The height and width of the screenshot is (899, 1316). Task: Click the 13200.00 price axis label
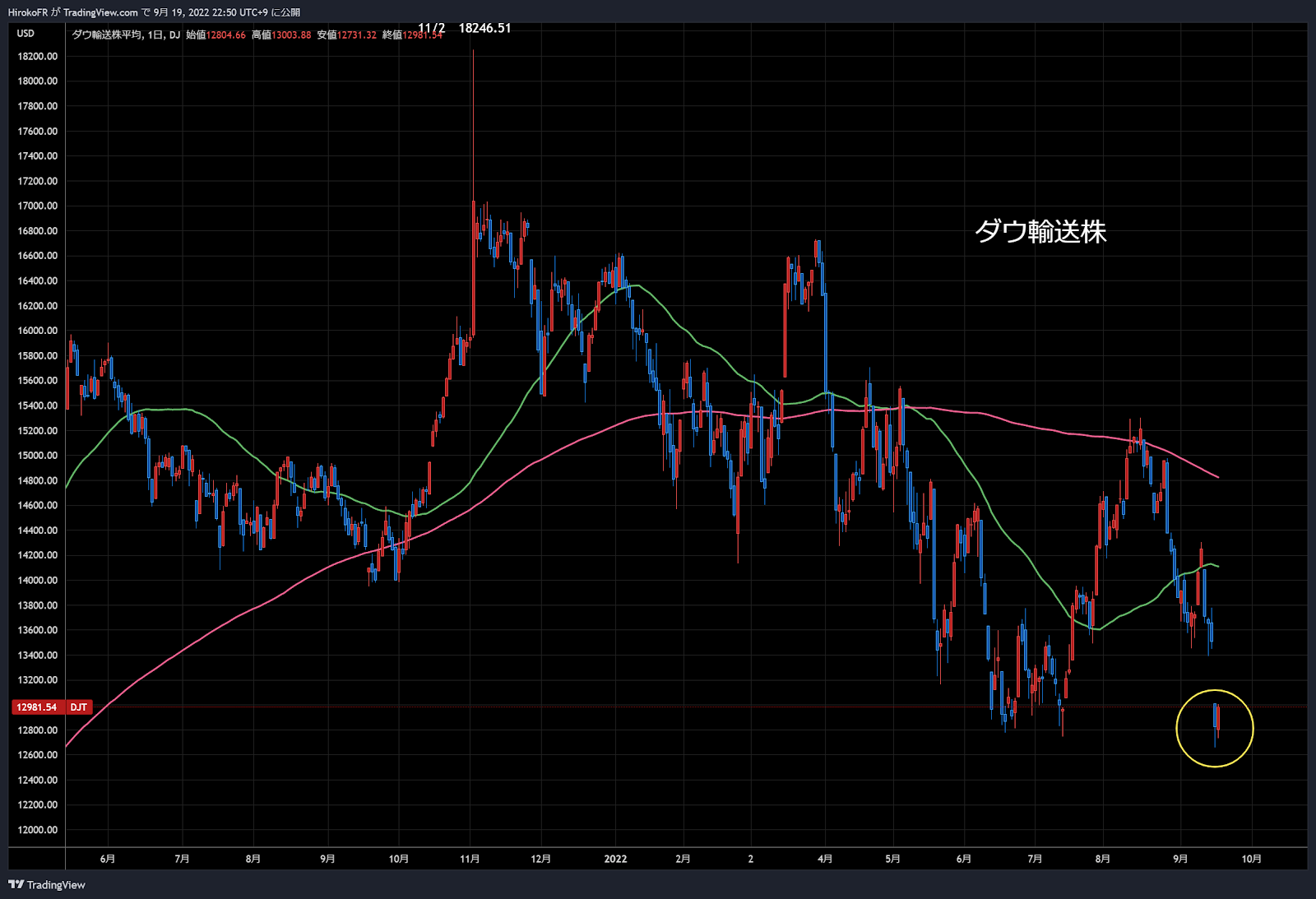[x=38, y=680]
